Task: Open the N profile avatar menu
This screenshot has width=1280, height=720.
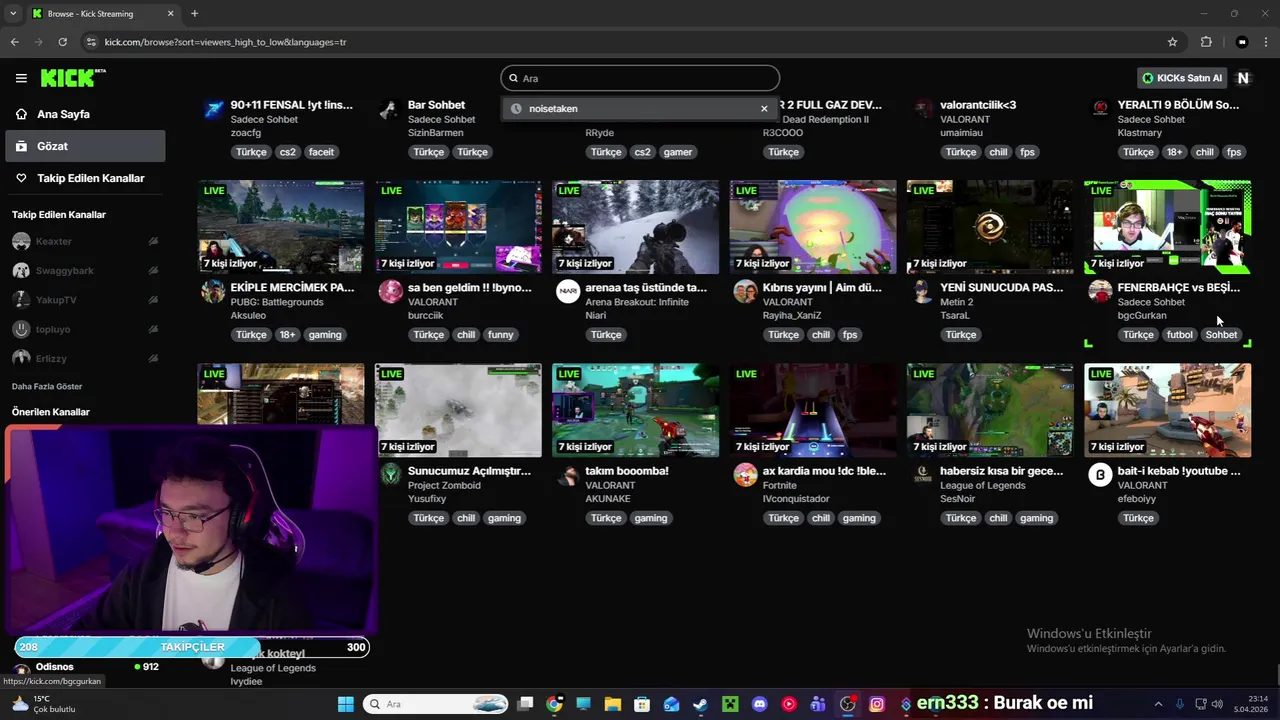Action: tap(1243, 78)
